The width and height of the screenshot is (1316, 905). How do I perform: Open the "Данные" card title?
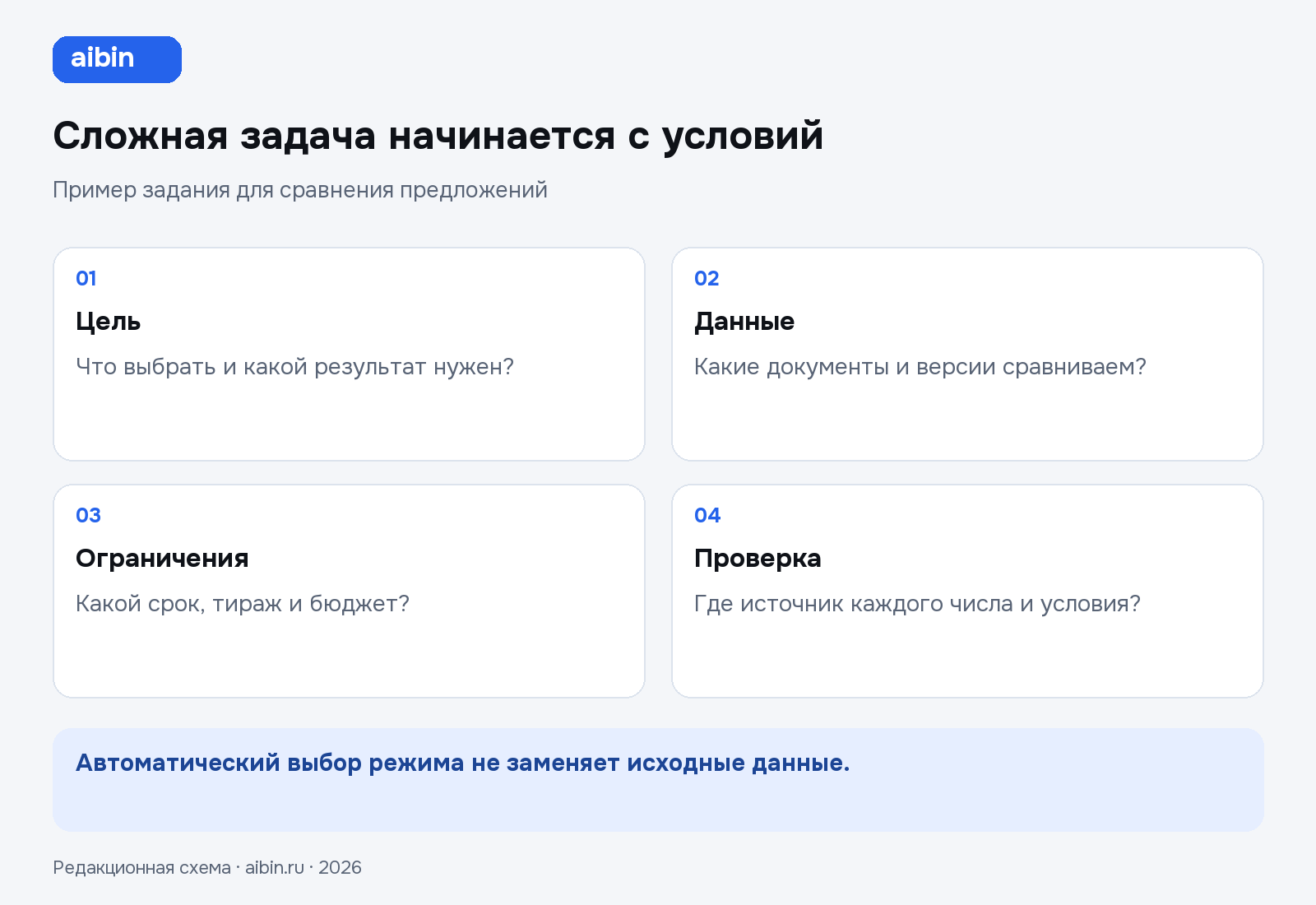click(x=744, y=322)
